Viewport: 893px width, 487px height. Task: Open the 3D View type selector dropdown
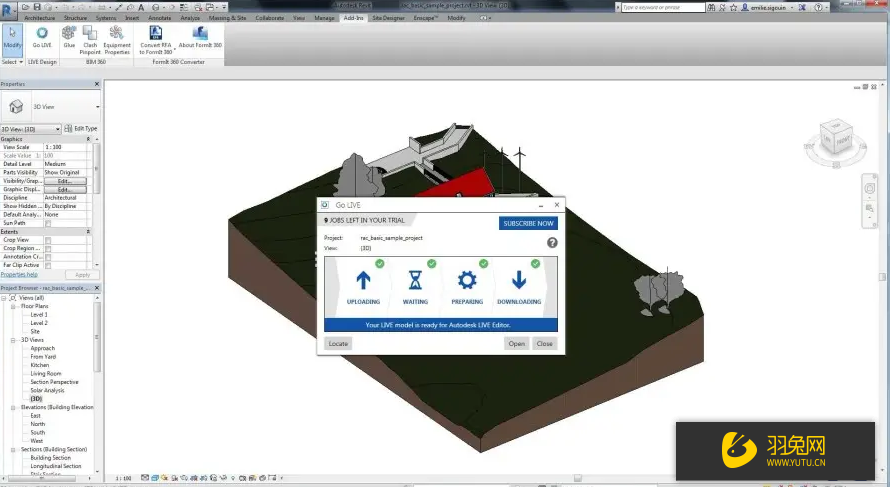pos(97,107)
